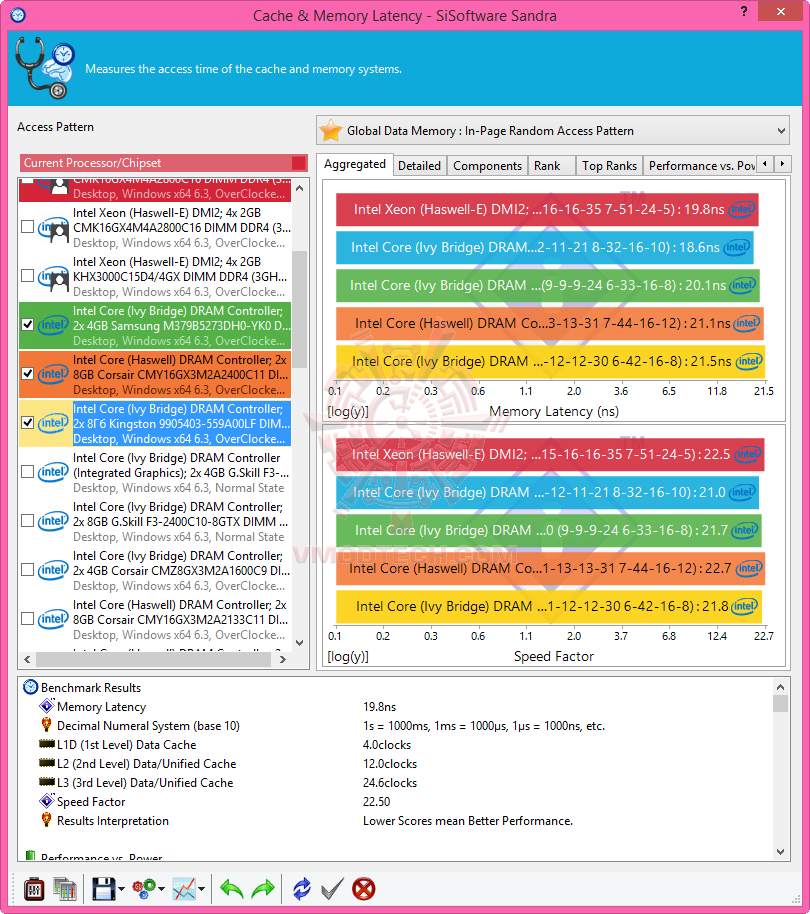The height and width of the screenshot is (914, 810).
Task: Click the floppy disk save icon
Action: click(104, 889)
